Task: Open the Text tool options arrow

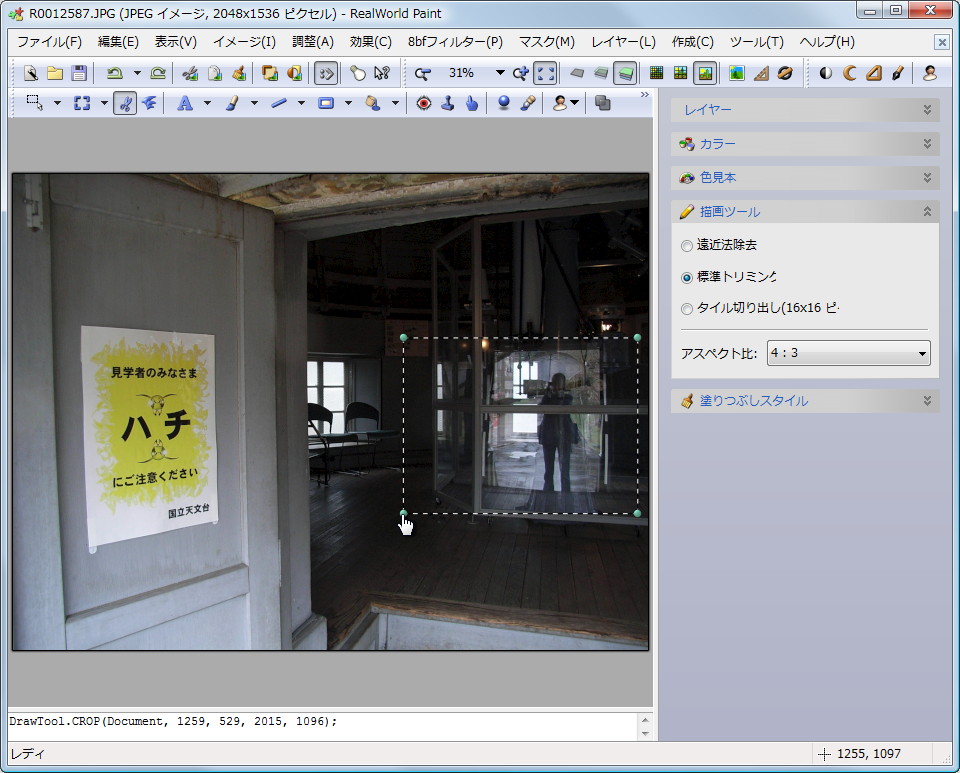Action: point(208,103)
